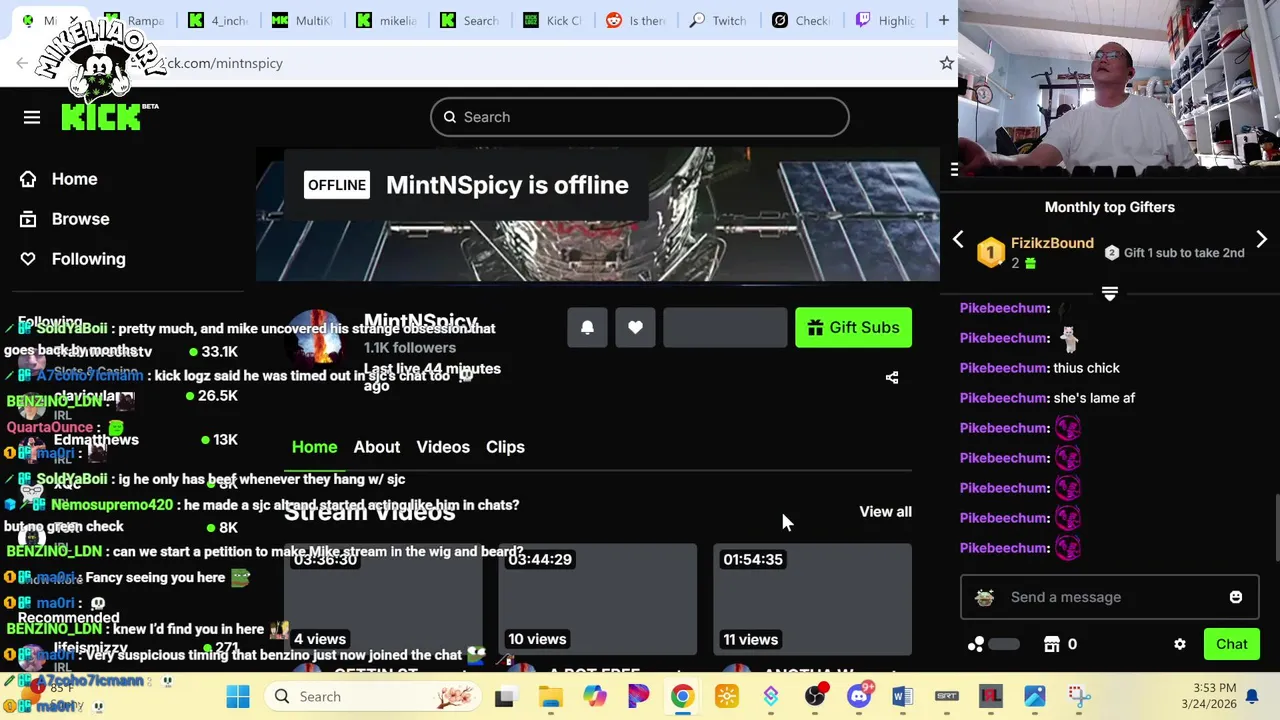Follow MintNSpicy with the heart button
This screenshot has width=1280, height=720.
click(x=635, y=327)
